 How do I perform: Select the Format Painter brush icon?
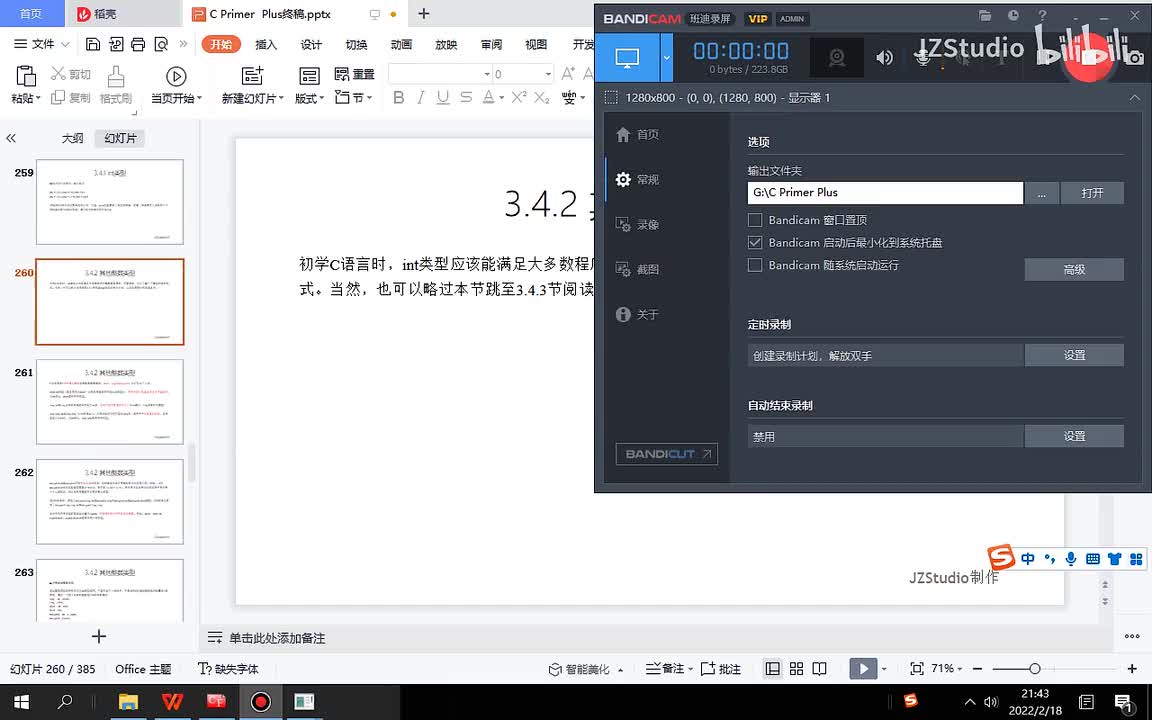[x=115, y=76]
